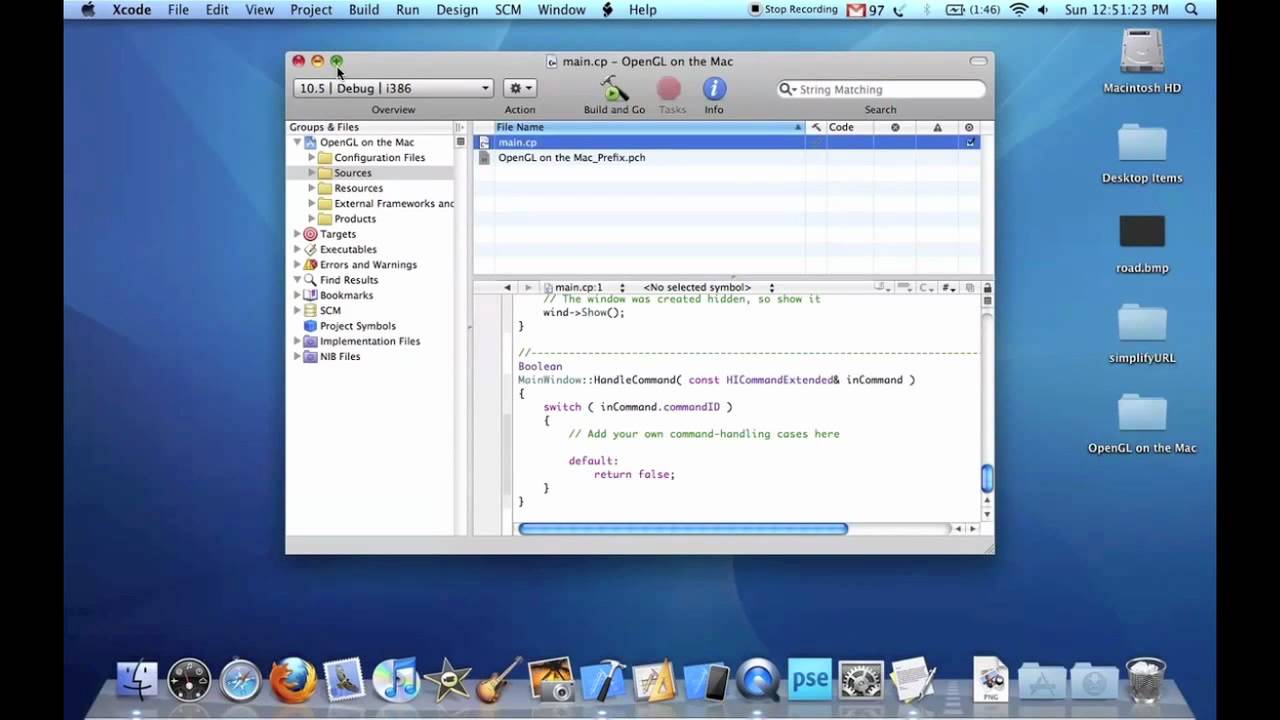
Task: Select Errors and Warnings group
Action: [368, 264]
